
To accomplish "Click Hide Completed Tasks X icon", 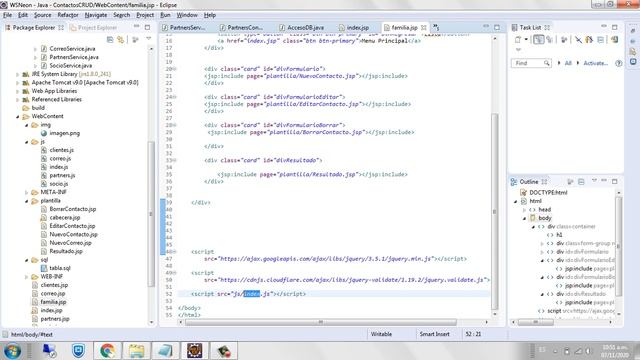I will (578, 40).
